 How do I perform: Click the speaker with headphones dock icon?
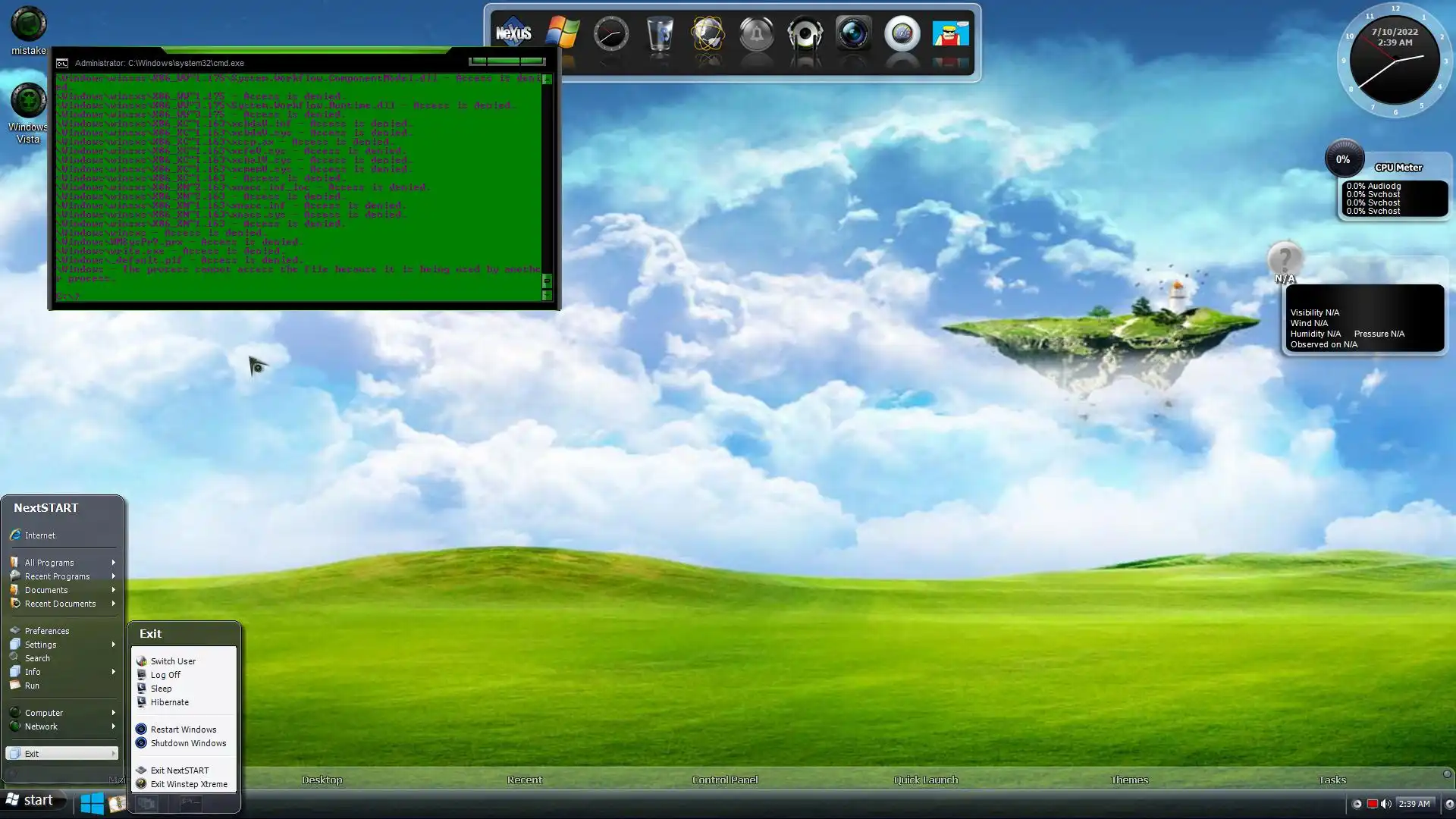pyautogui.click(x=805, y=34)
